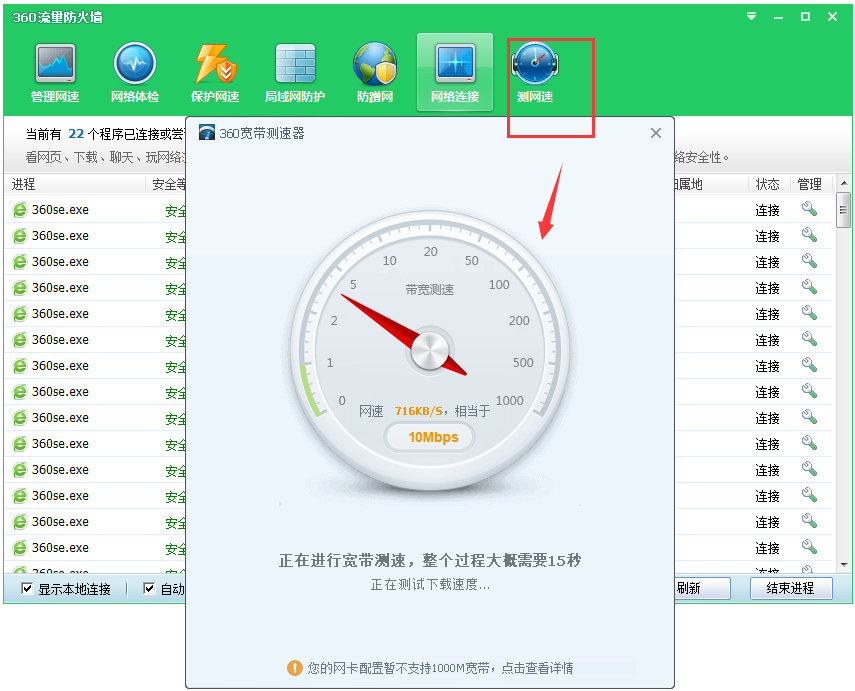The height and width of the screenshot is (691, 855).
Task: Move the process list vertical scrollbar thumb
Action: [x=844, y=210]
